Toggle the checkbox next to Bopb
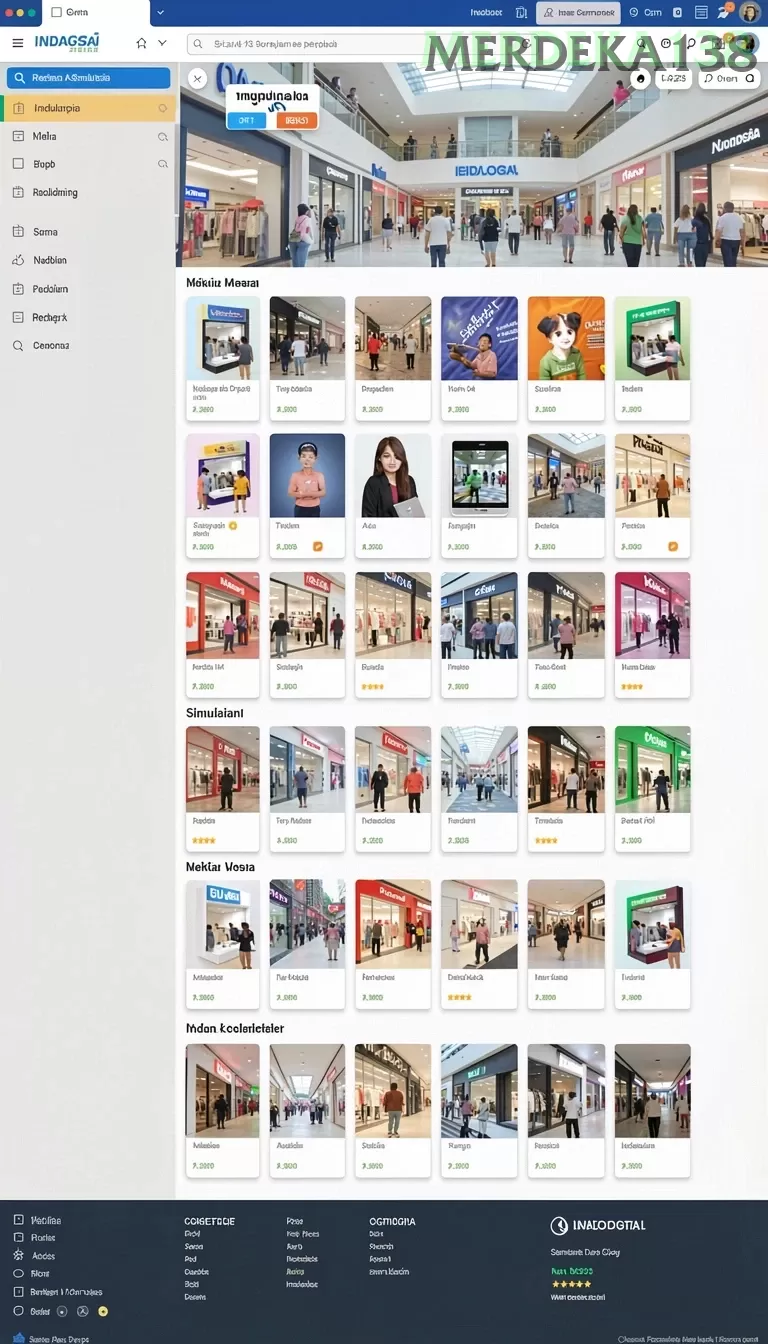768x1344 pixels. tap(17, 164)
